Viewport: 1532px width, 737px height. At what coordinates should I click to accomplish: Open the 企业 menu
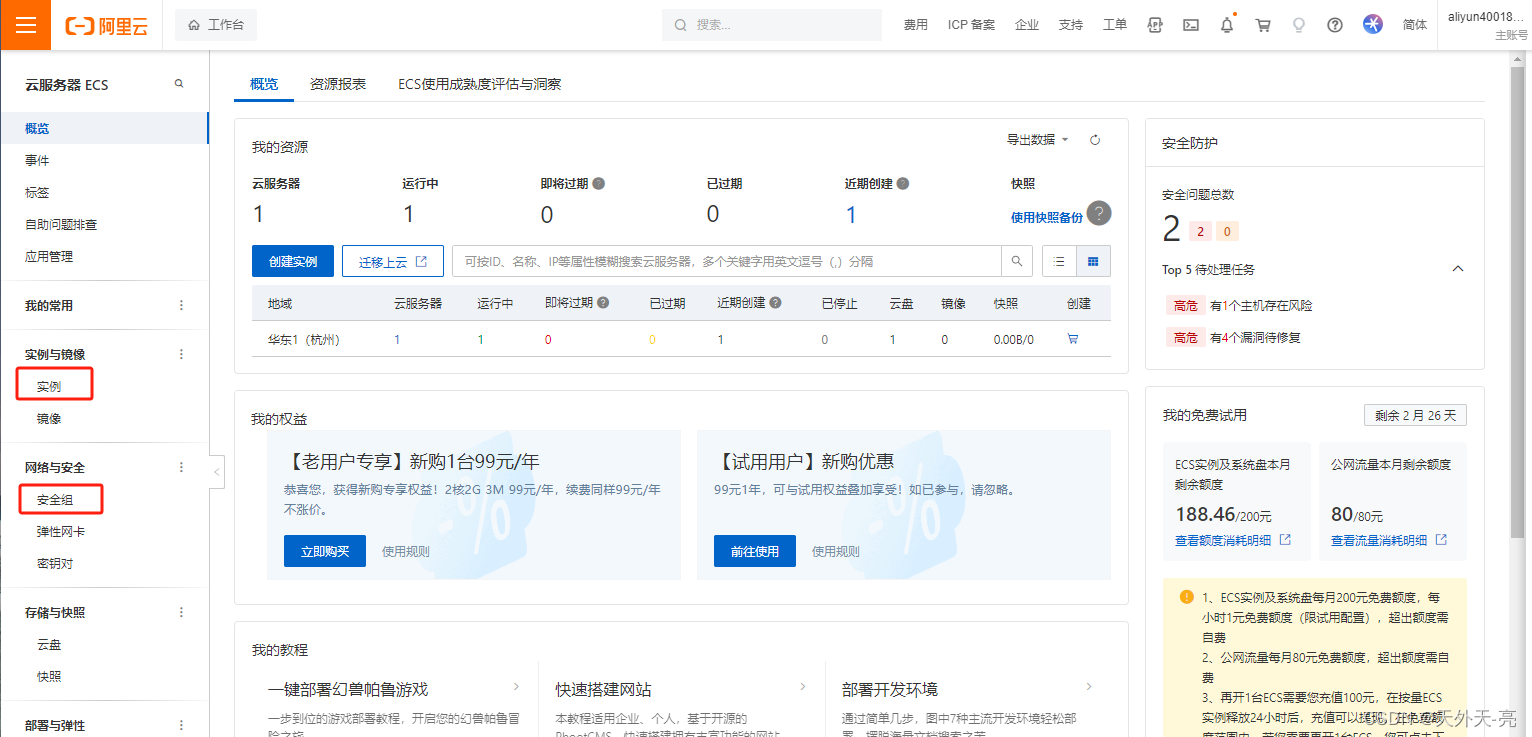point(1027,25)
